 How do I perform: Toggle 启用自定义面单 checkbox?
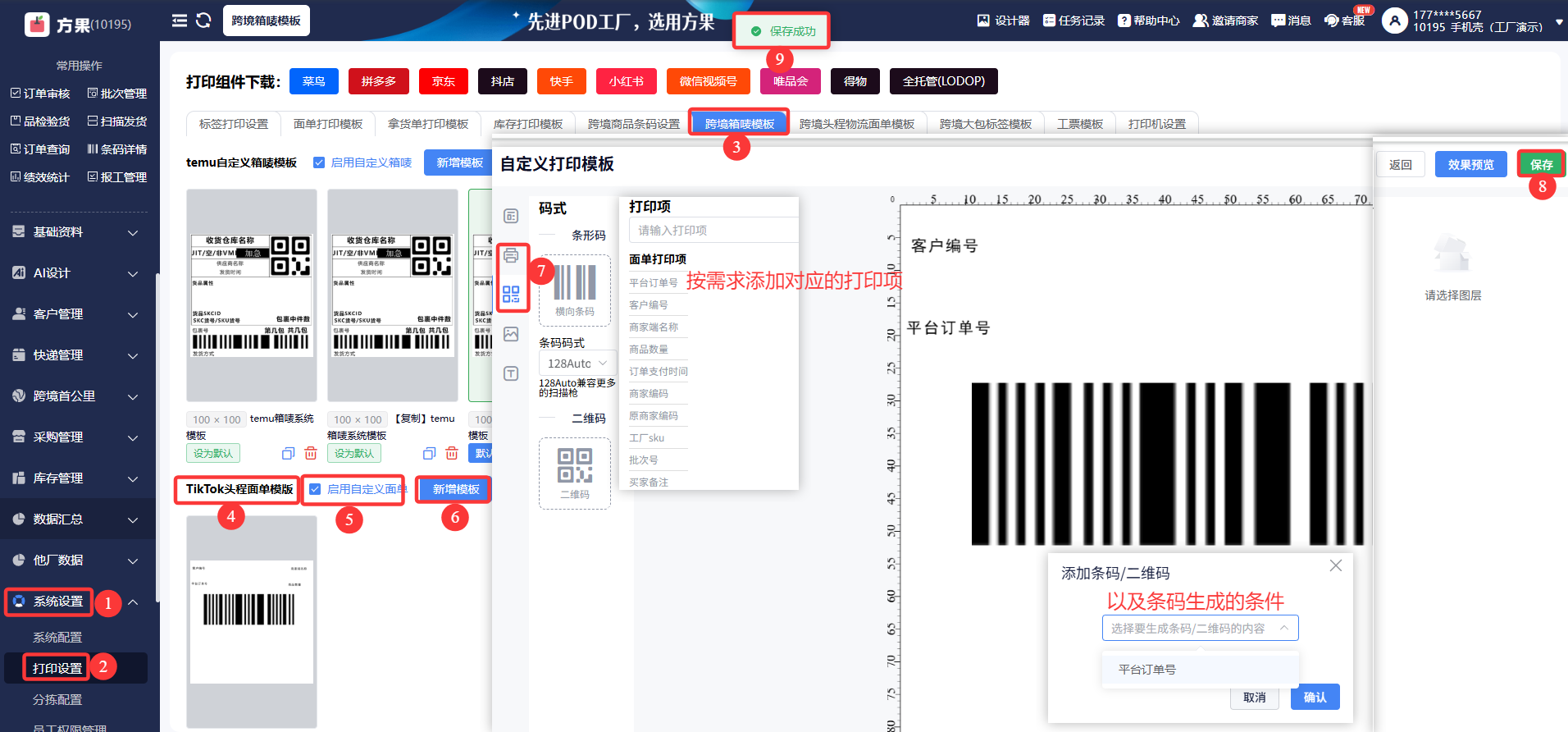point(315,489)
